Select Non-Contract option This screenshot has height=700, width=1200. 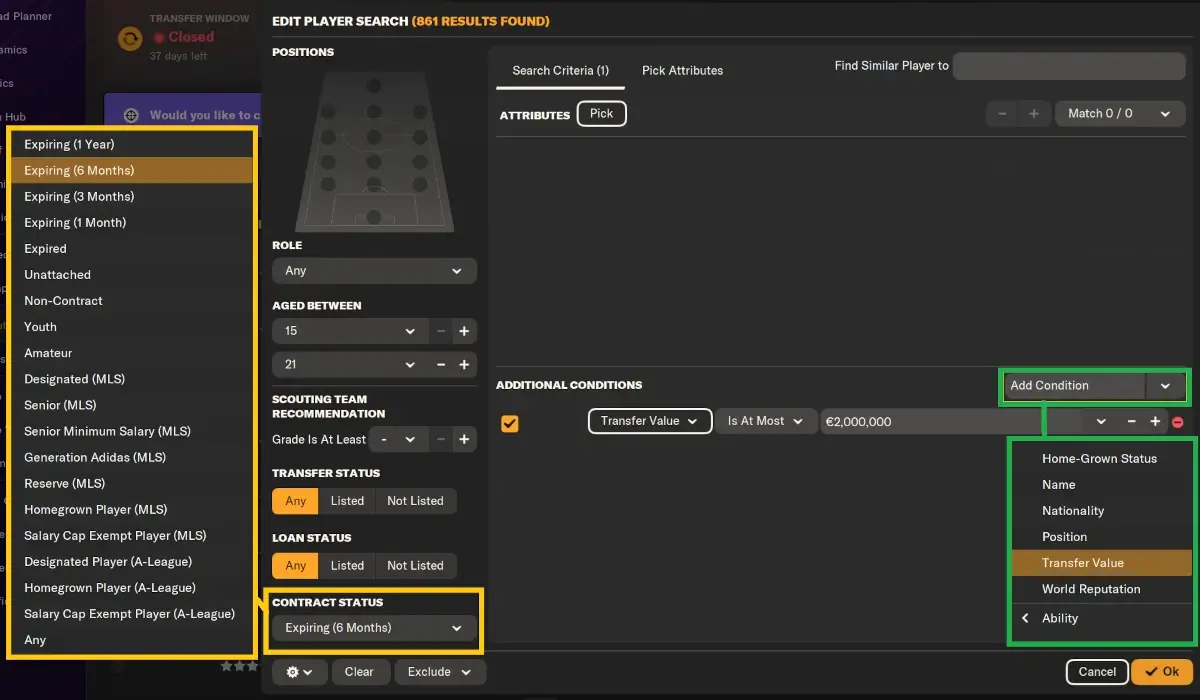(x=131, y=301)
